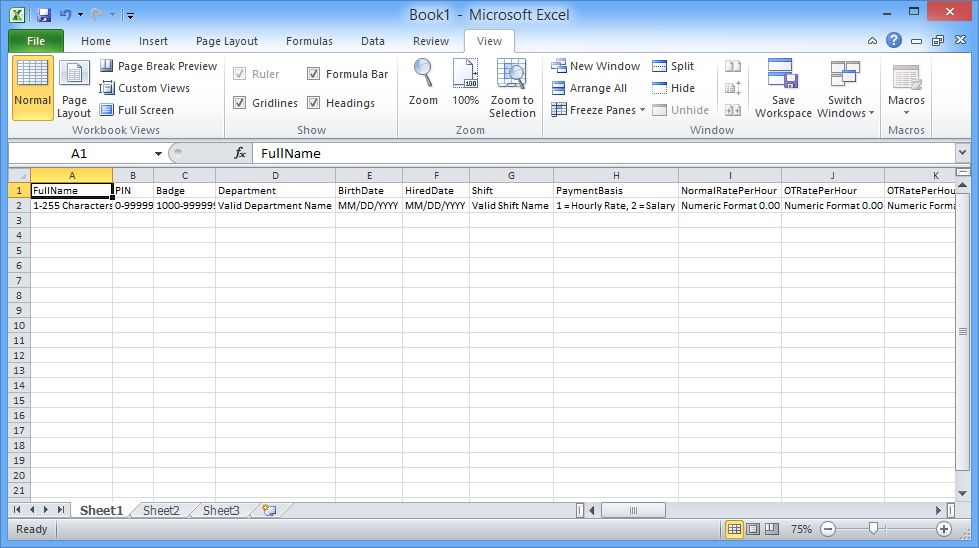Viewport: 979px width, 548px height.
Task: Save the workbook from Quick Access Toolbar
Action: point(44,14)
